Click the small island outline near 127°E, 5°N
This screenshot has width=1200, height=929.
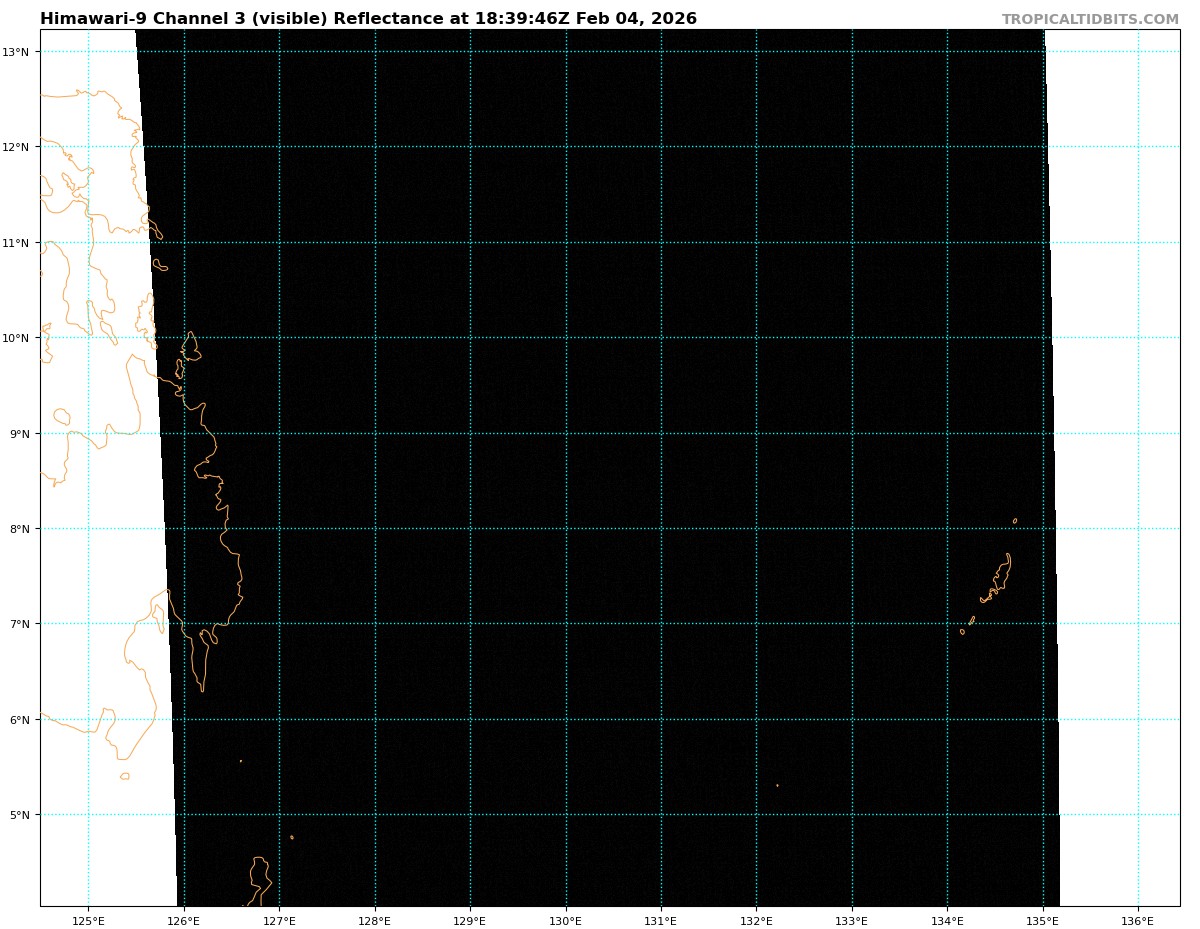292,837
